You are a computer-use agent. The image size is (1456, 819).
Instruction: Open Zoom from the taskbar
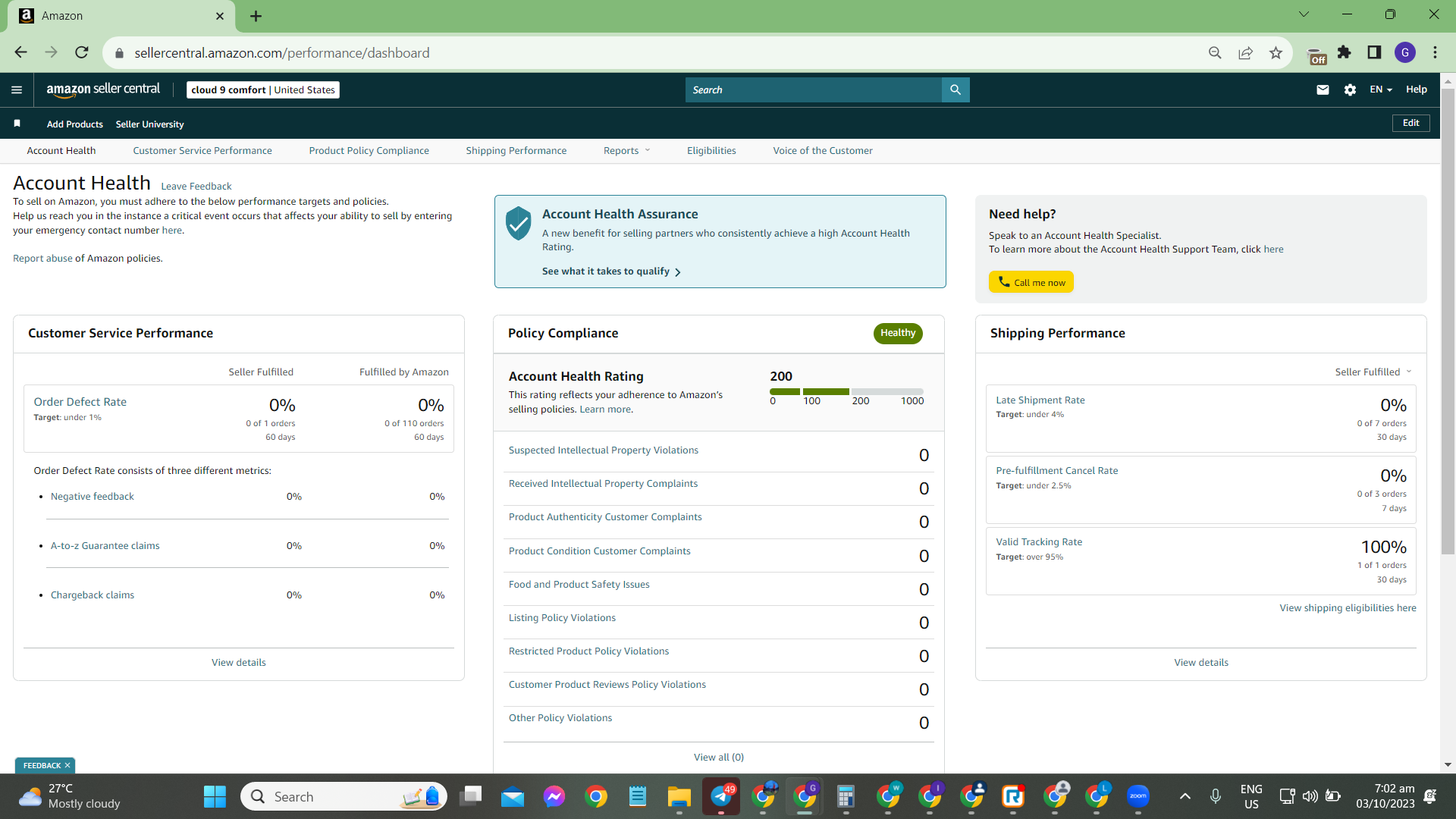tap(1138, 796)
